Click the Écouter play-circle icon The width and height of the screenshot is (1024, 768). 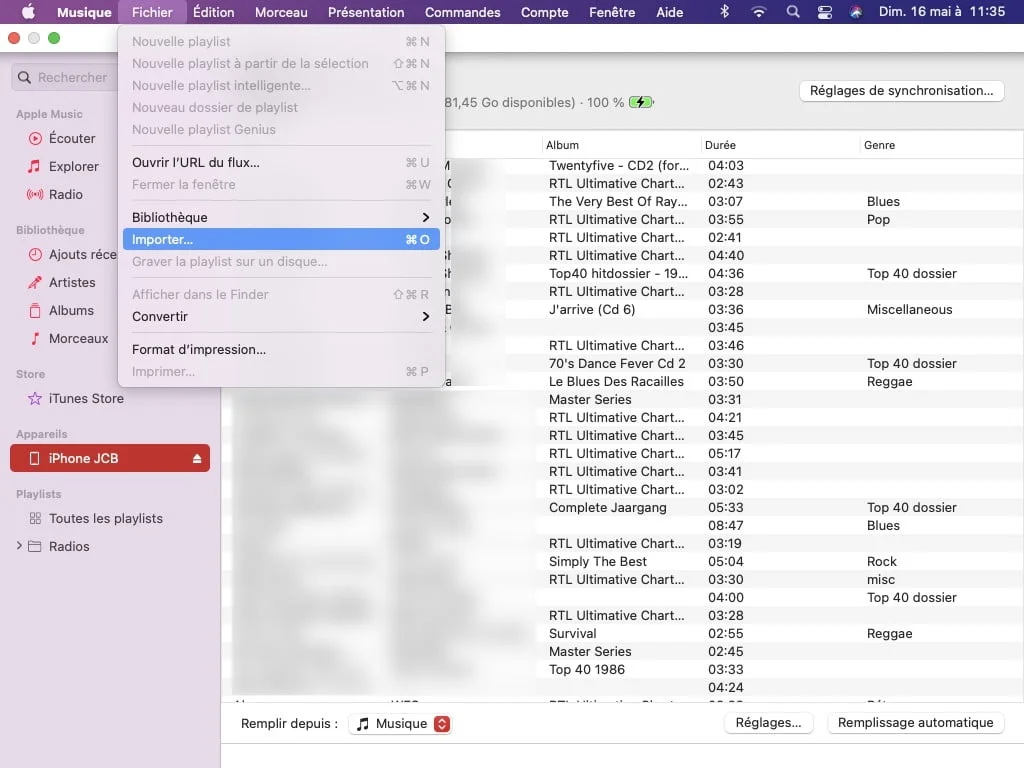coord(35,138)
